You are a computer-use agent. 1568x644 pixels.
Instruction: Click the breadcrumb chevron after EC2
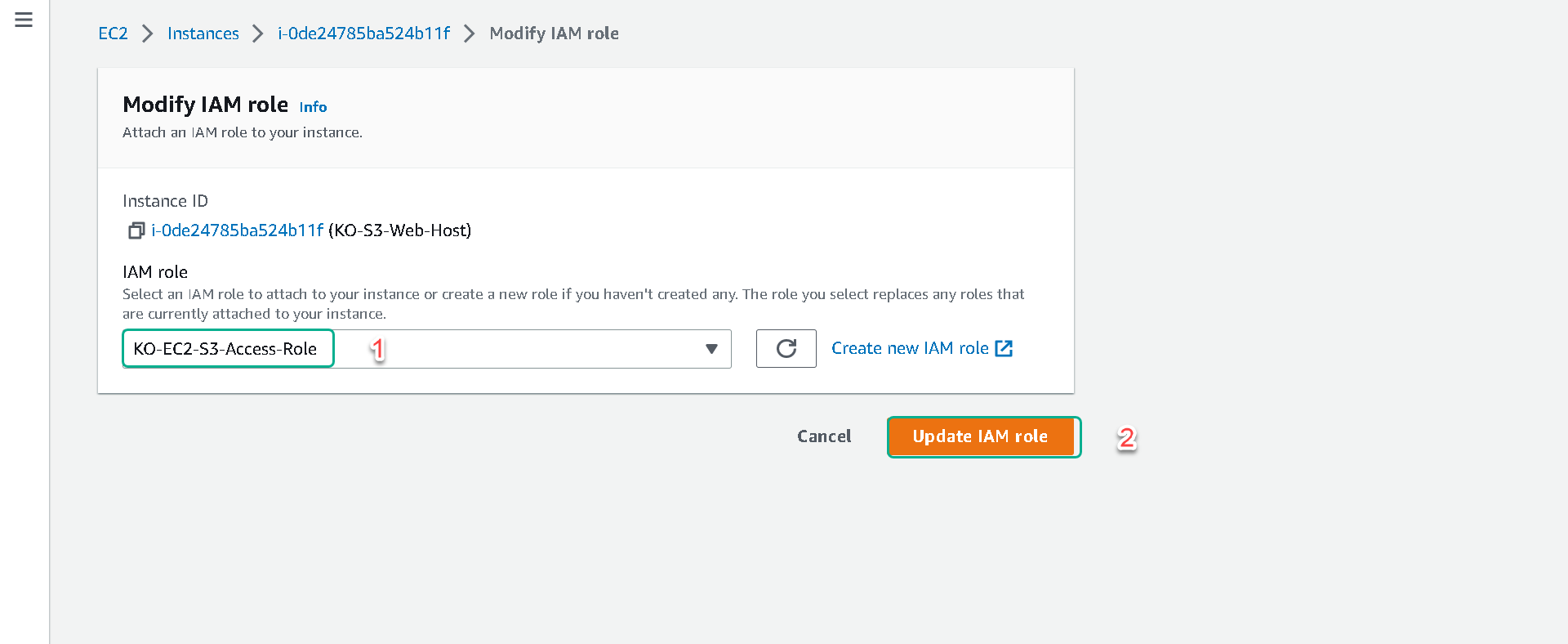[x=148, y=34]
